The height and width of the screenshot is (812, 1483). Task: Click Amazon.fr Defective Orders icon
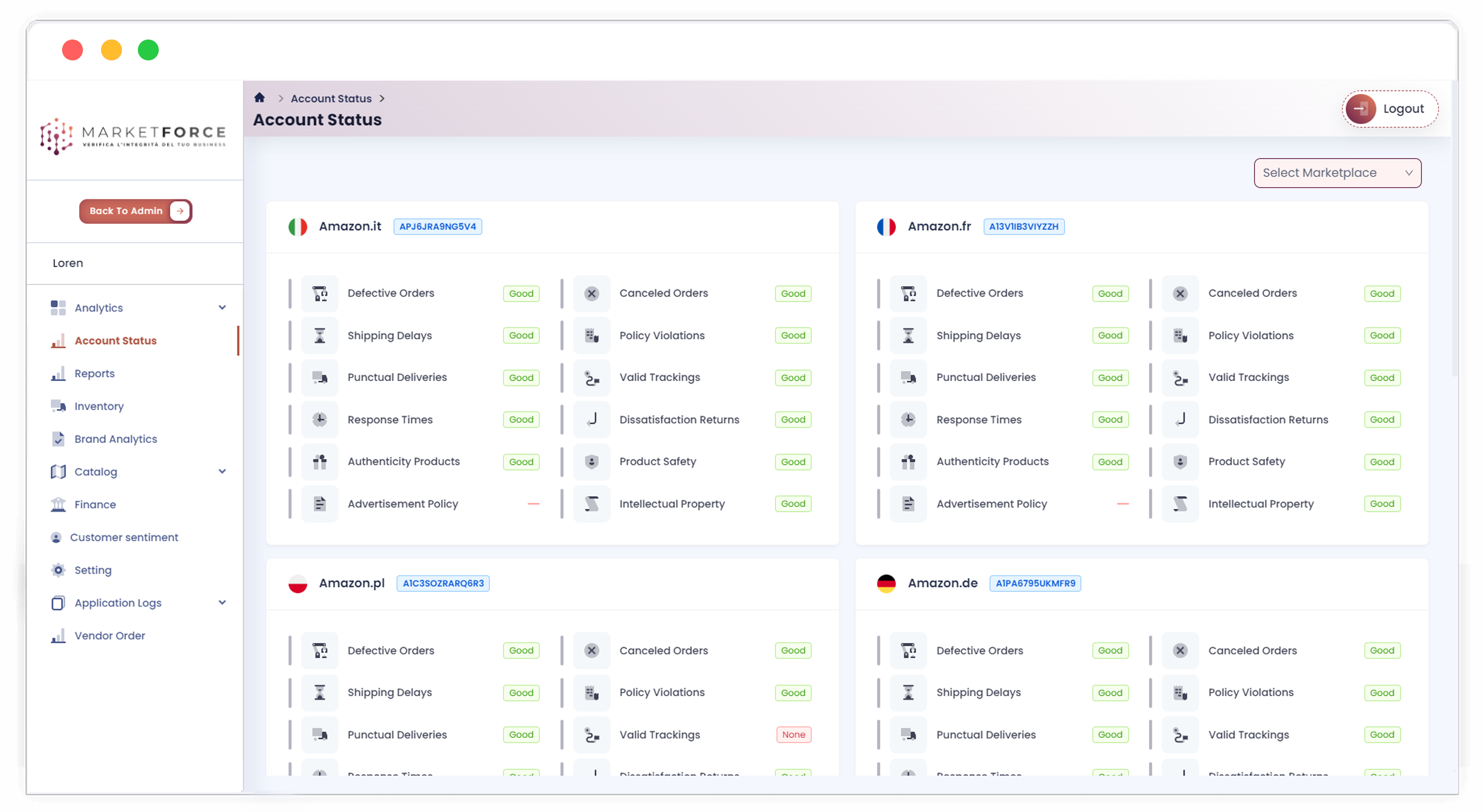point(908,294)
